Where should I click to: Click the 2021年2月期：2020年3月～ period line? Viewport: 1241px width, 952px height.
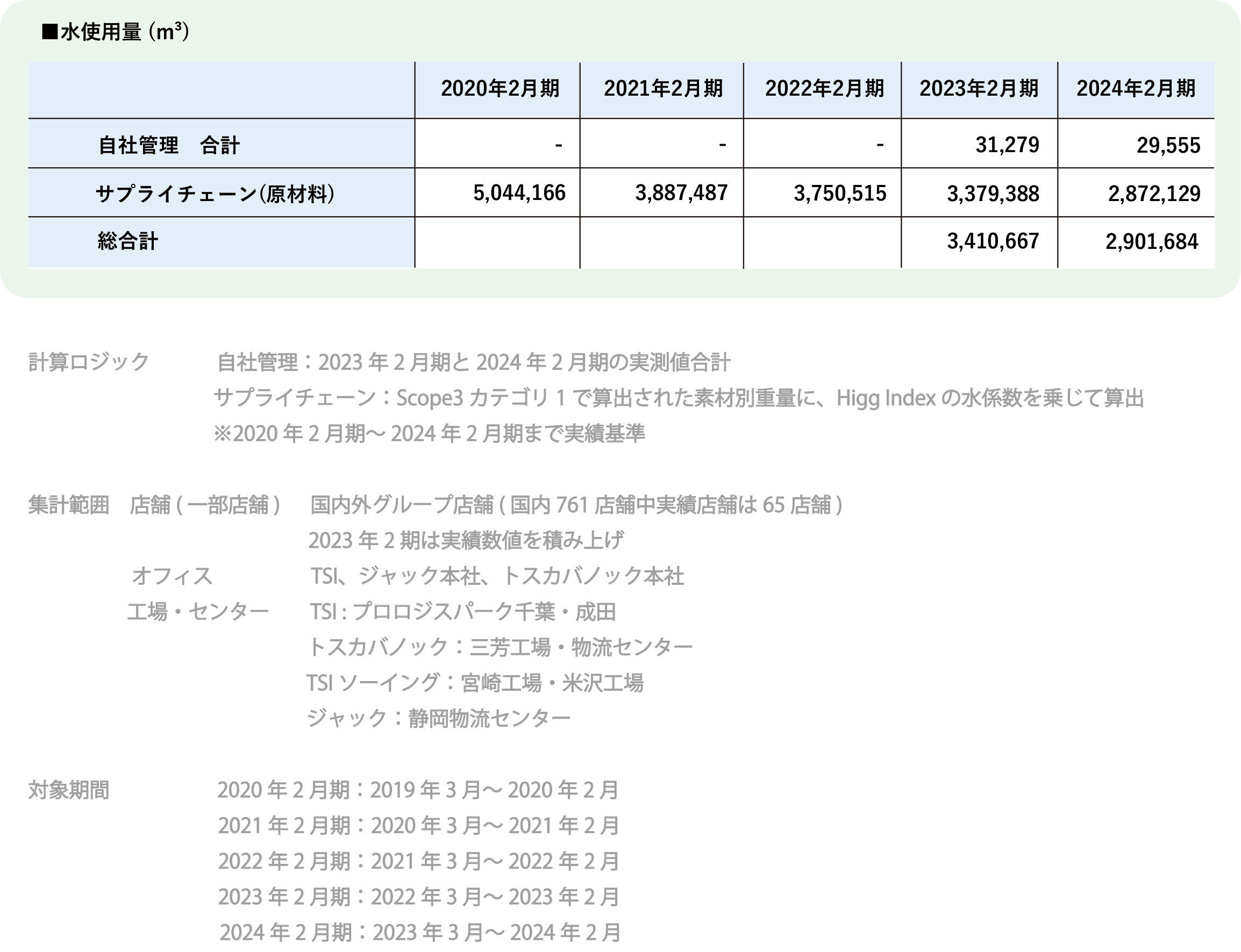[419, 825]
